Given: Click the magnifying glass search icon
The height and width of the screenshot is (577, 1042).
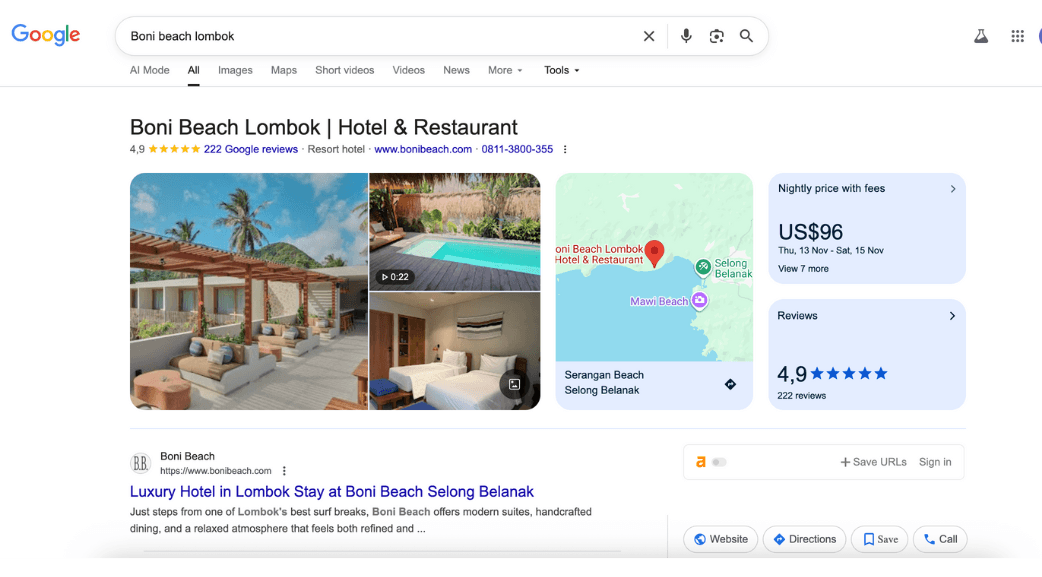Looking at the screenshot, I should click(x=746, y=36).
